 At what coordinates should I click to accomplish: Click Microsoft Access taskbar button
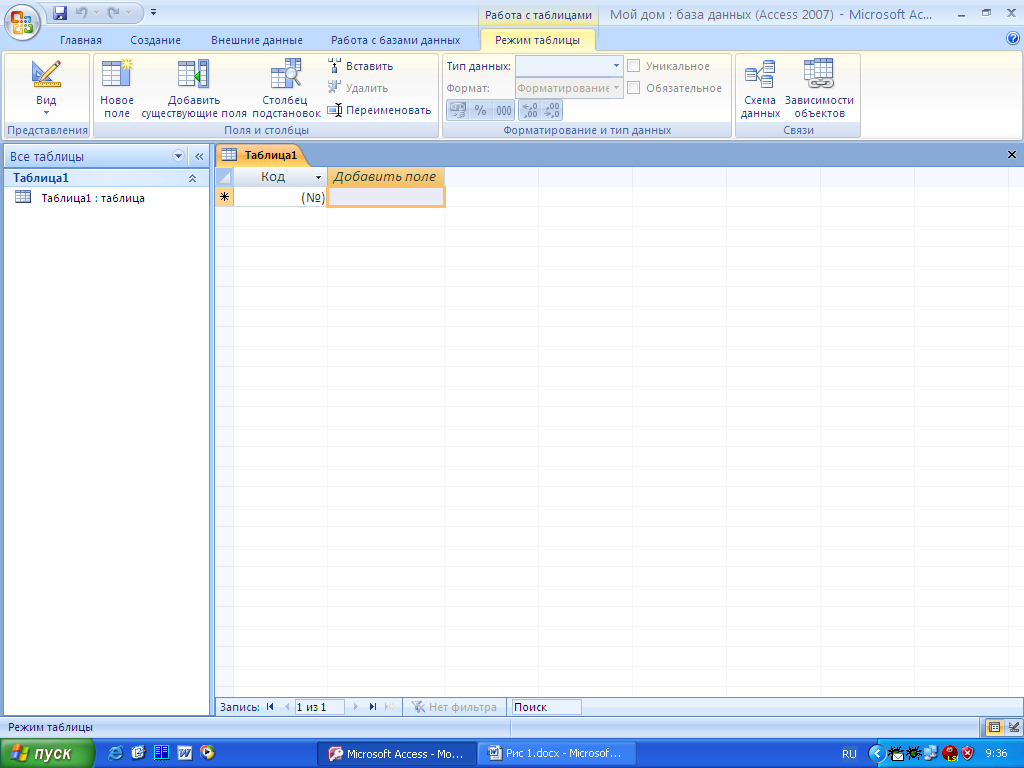click(x=398, y=754)
